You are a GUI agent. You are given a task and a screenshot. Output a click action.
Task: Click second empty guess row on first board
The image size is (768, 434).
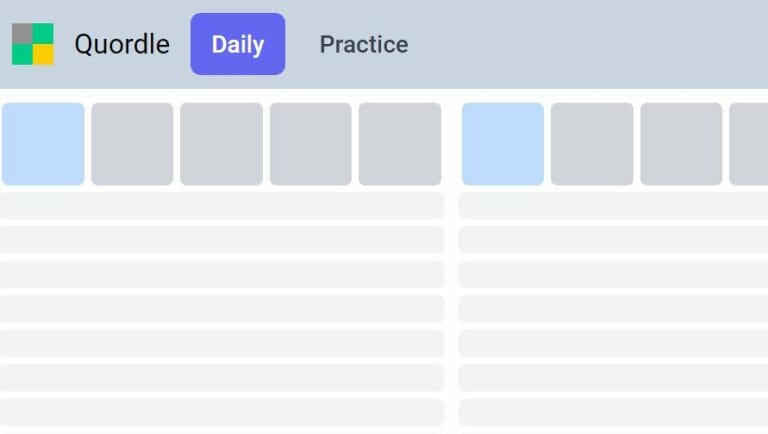[x=222, y=240]
